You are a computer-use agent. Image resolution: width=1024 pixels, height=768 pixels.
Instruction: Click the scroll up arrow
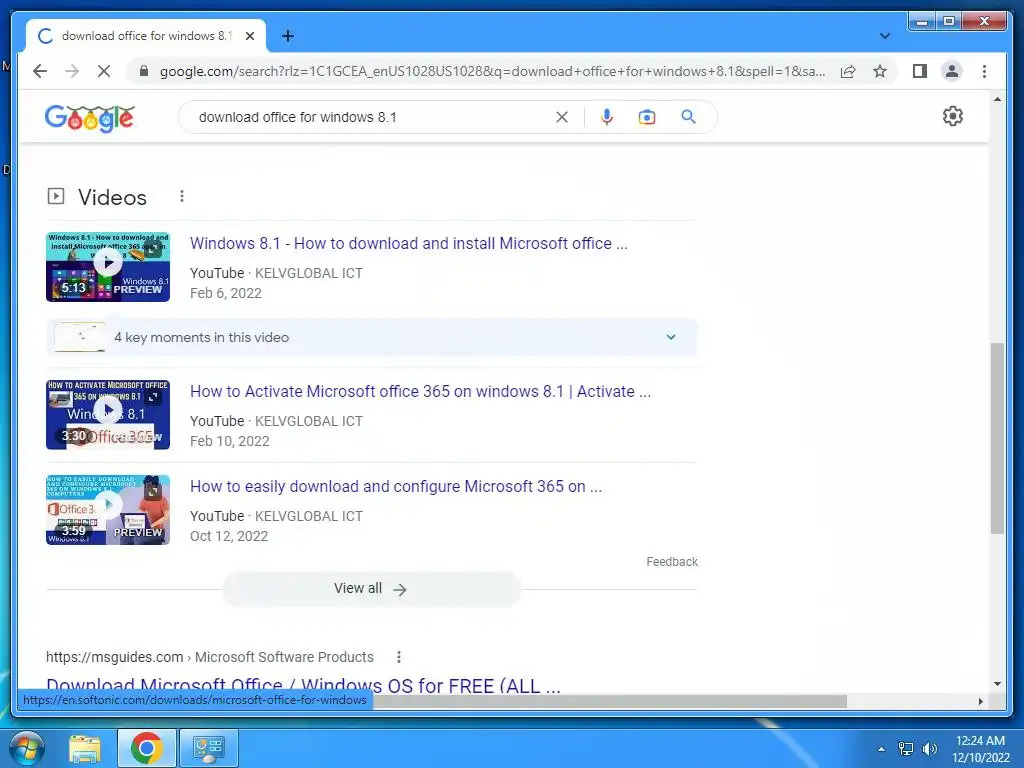[997, 99]
